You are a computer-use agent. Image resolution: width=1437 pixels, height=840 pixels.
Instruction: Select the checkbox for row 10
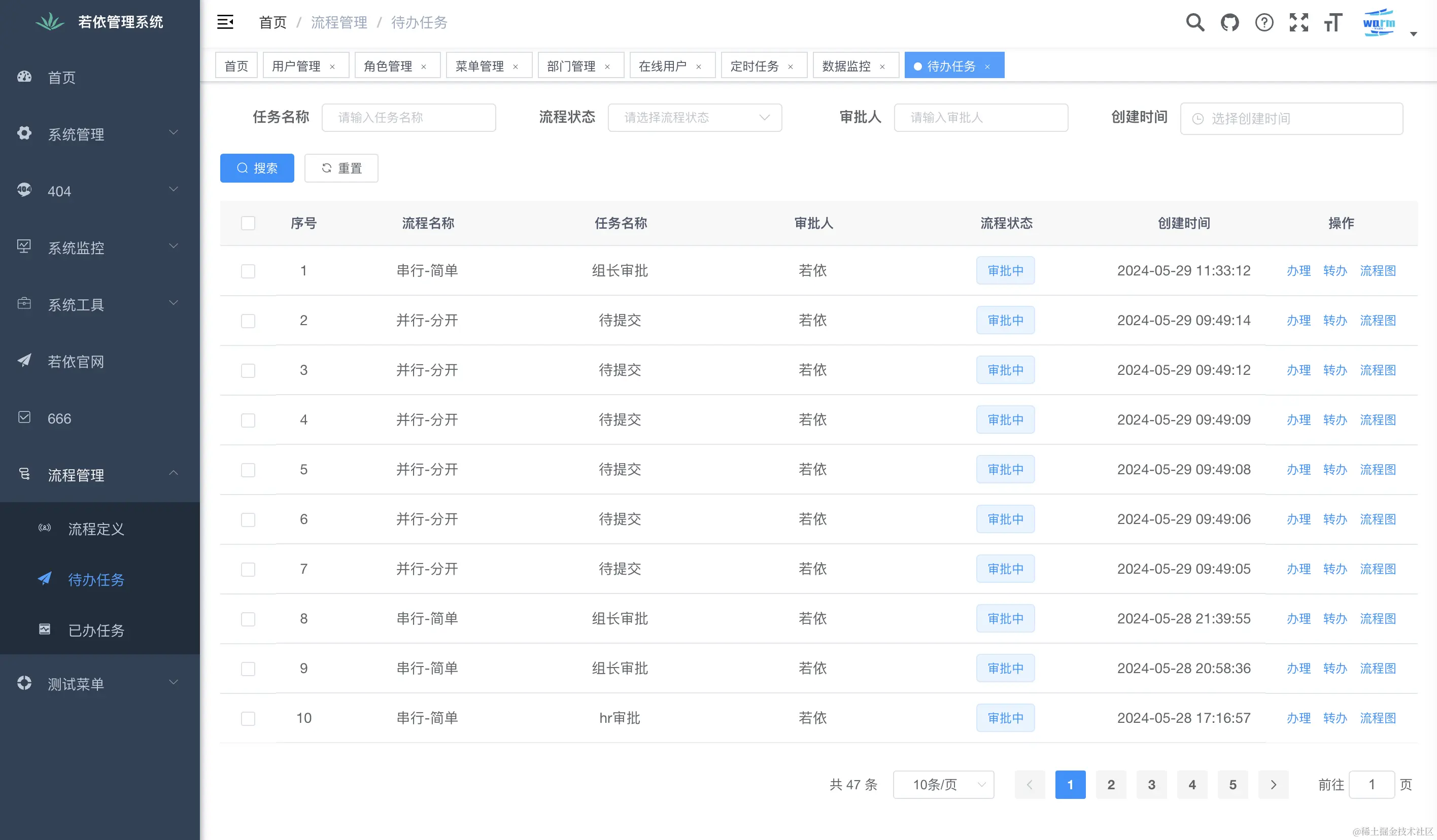[248, 718]
